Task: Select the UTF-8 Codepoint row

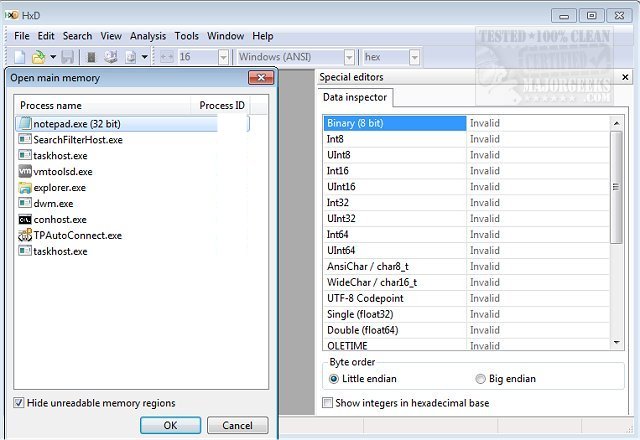Action: click(466, 298)
